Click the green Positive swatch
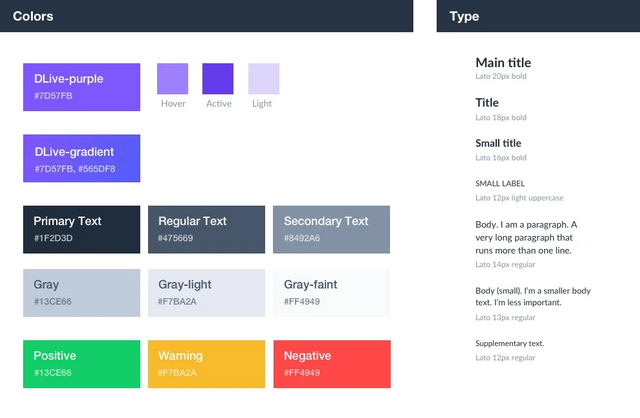Image resolution: width=640 pixels, height=418 pixels. [82, 364]
